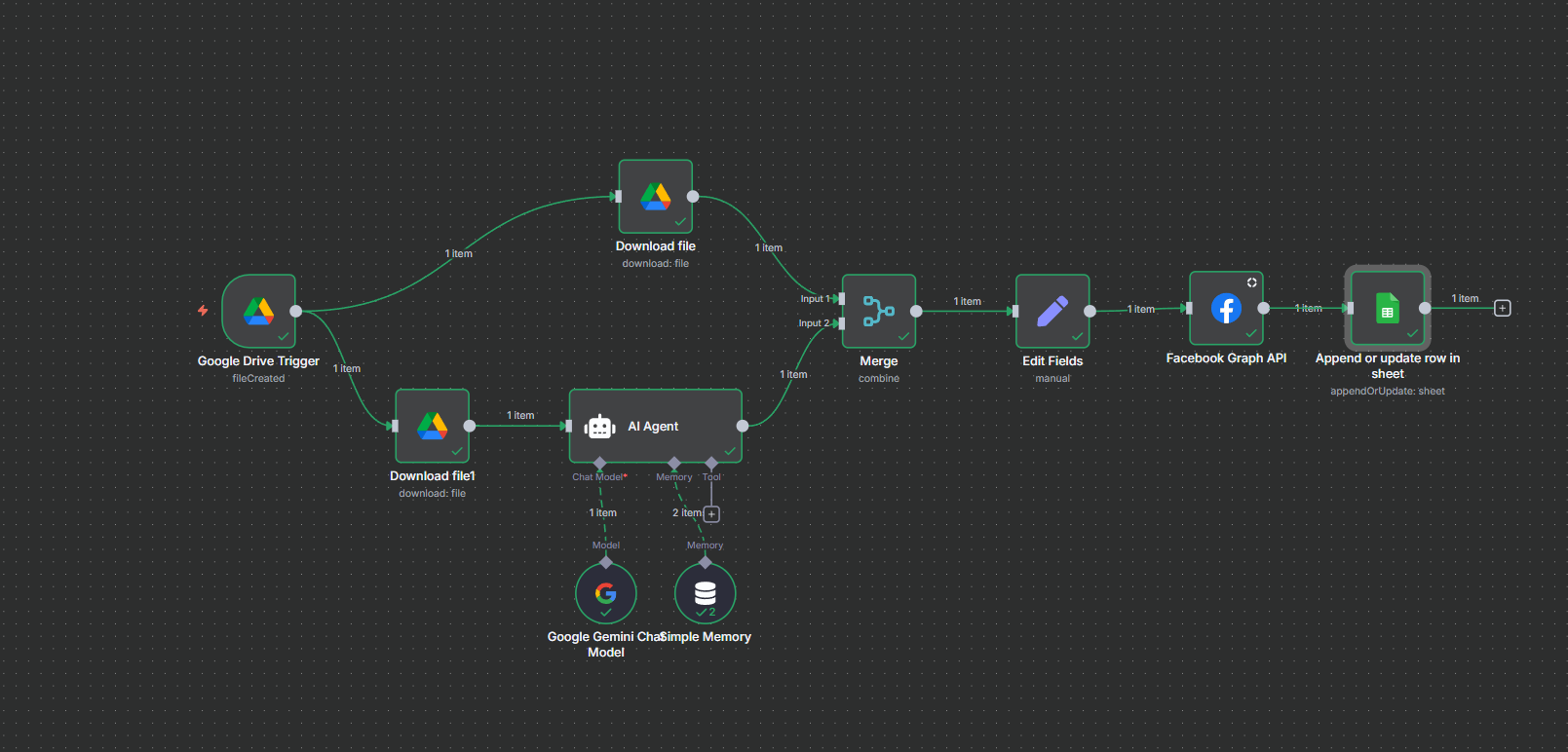Click the plus button under Tool connector
The image size is (1568, 752).
click(711, 514)
